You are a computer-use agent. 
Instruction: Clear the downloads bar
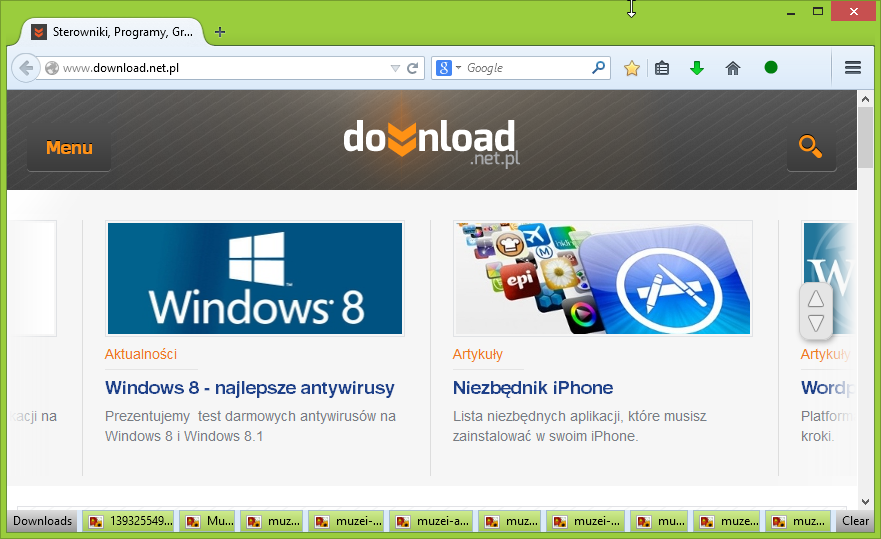855,521
